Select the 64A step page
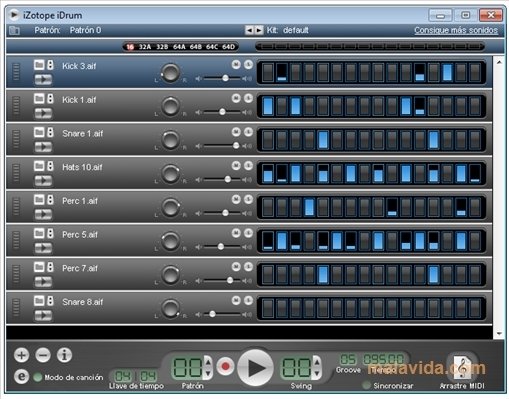 tap(179, 47)
